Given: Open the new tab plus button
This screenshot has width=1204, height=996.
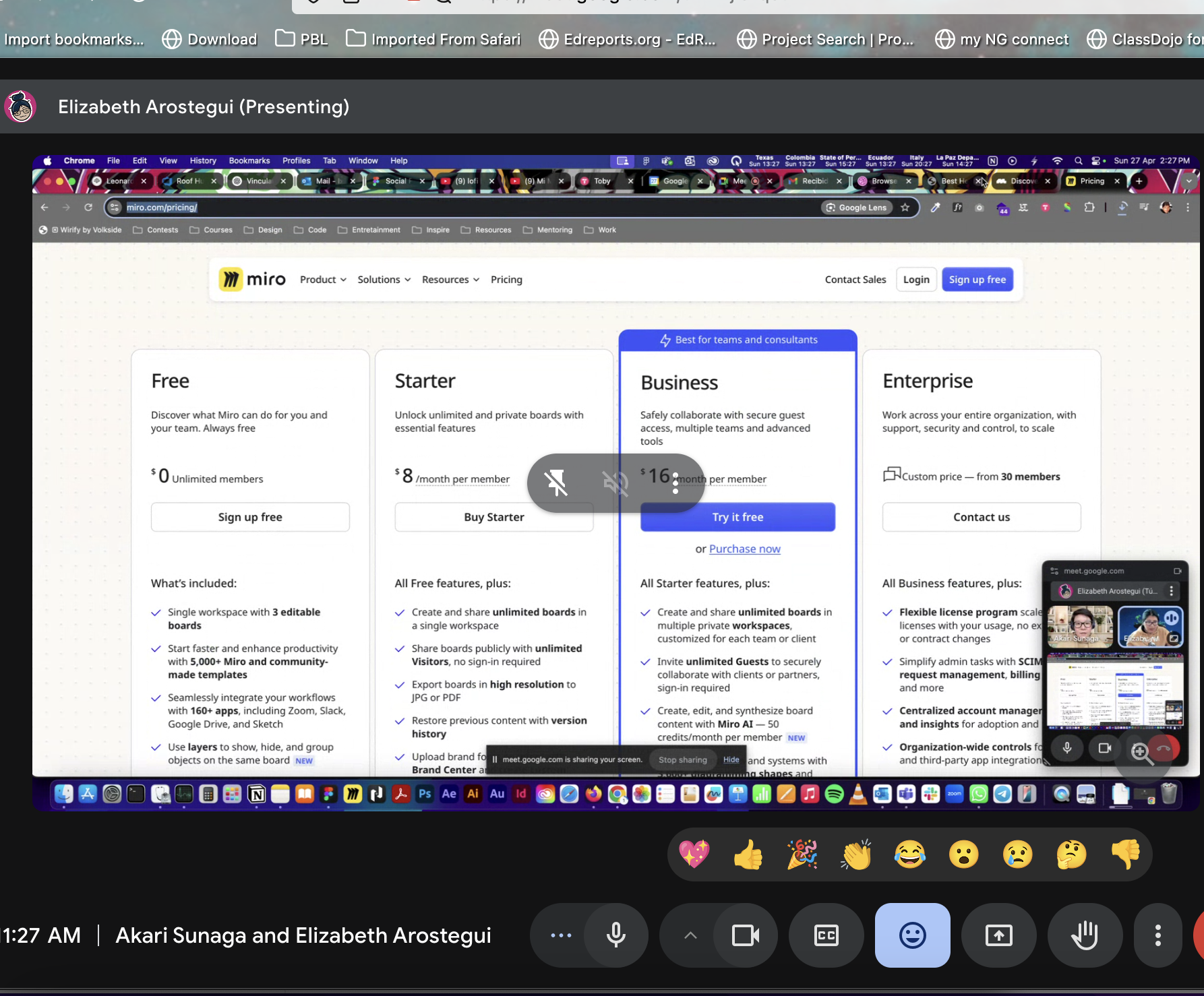Looking at the screenshot, I should tap(1139, 181).
